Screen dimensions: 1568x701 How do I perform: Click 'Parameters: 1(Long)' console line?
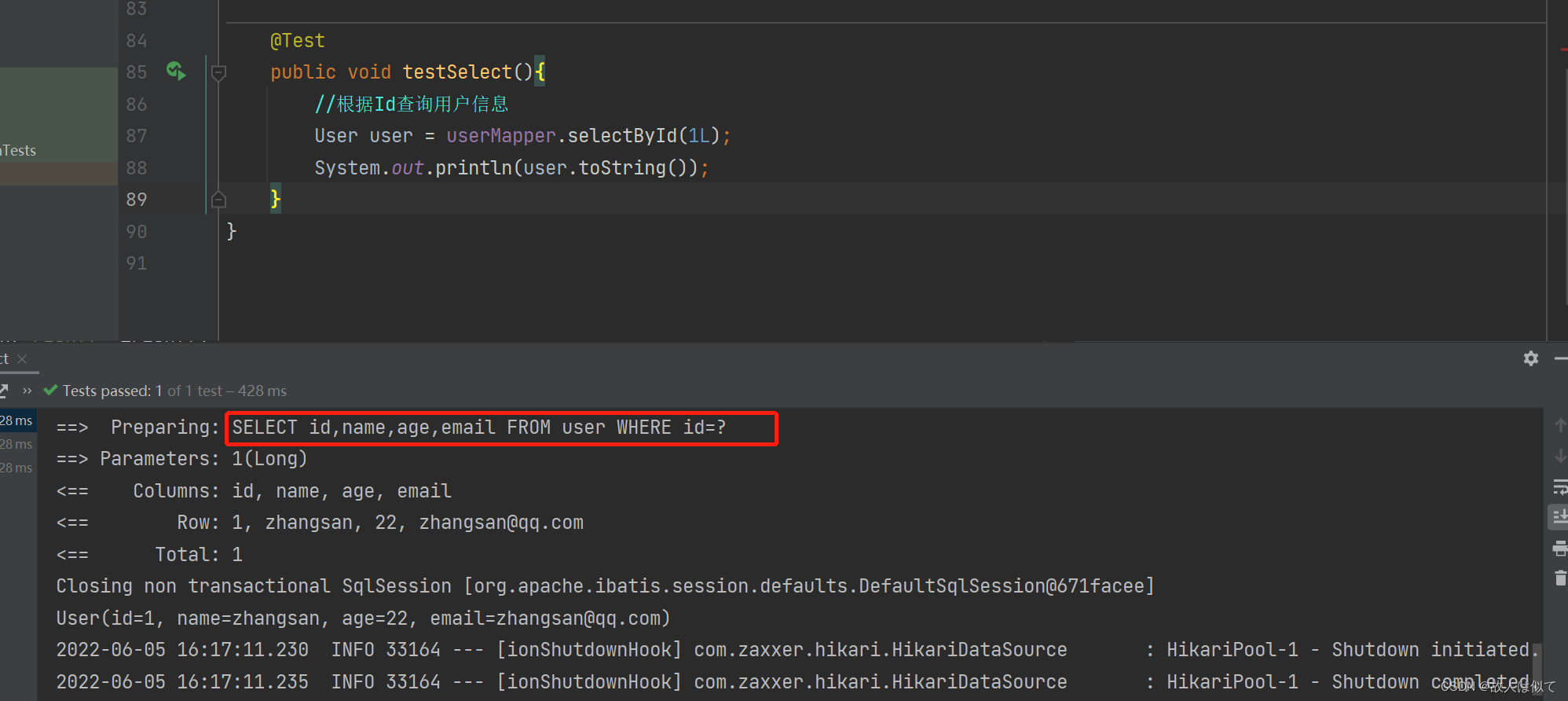tap(203, 459)
